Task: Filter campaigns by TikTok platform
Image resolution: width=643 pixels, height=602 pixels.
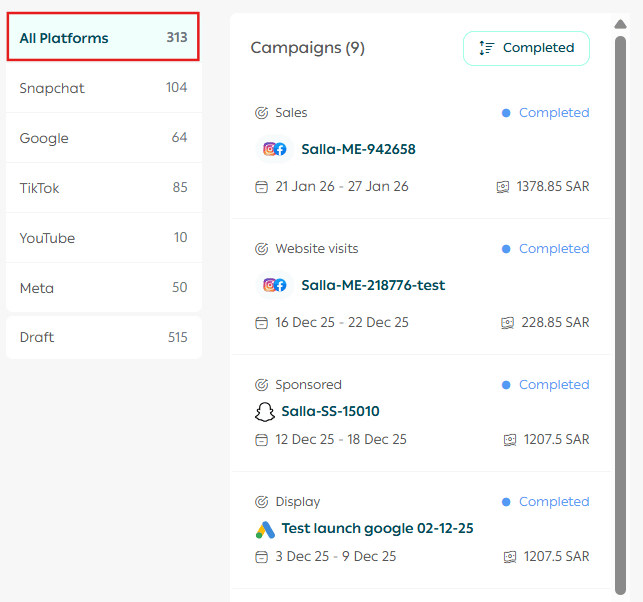Action: (x=103, y=188)
